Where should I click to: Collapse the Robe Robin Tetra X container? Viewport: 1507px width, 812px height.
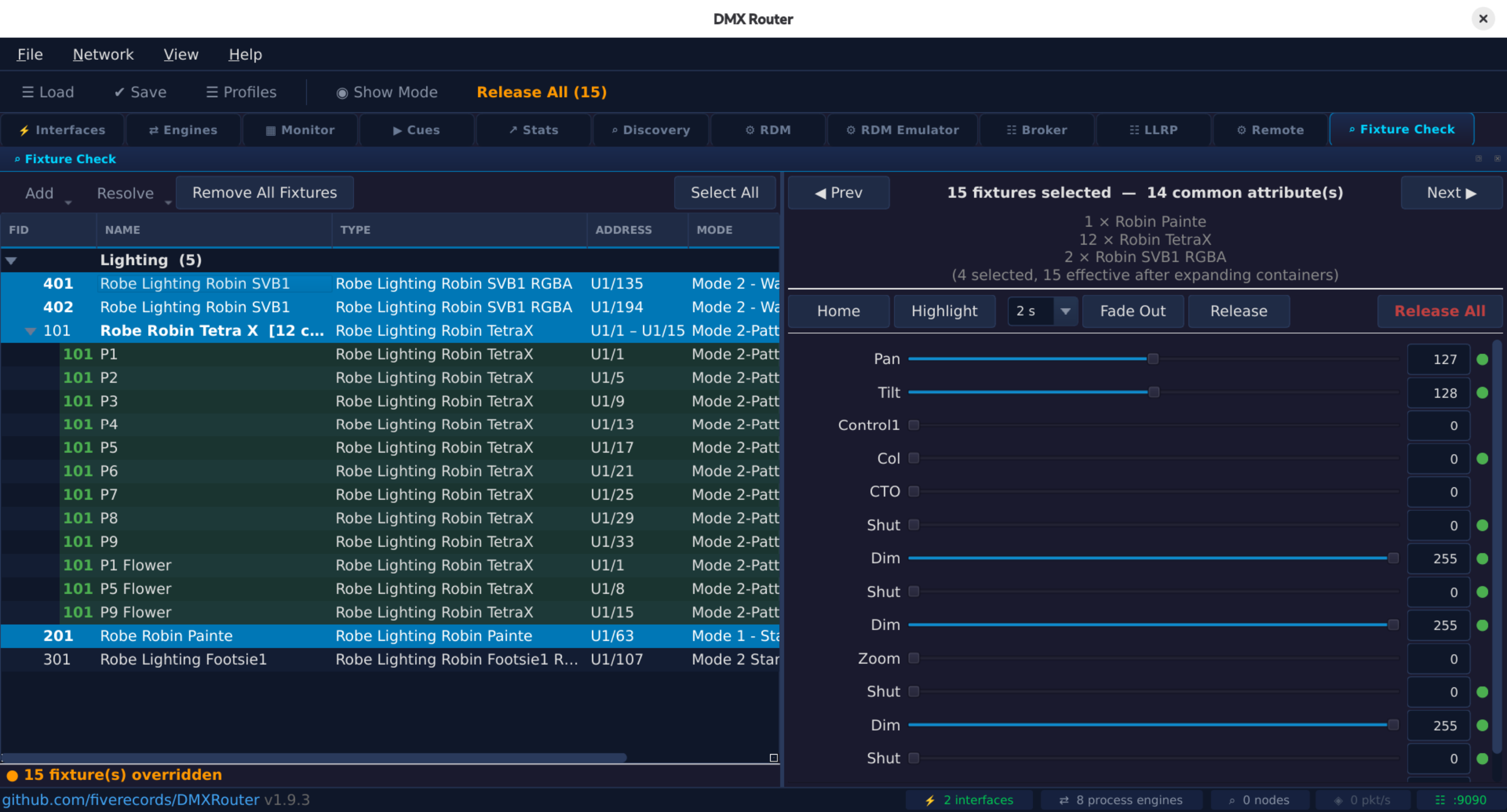[x=30, y=331]
